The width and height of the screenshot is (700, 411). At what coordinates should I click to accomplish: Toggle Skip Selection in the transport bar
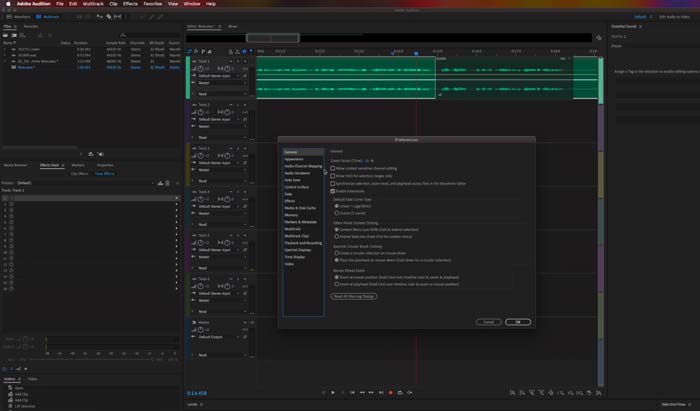click(409, 393)
